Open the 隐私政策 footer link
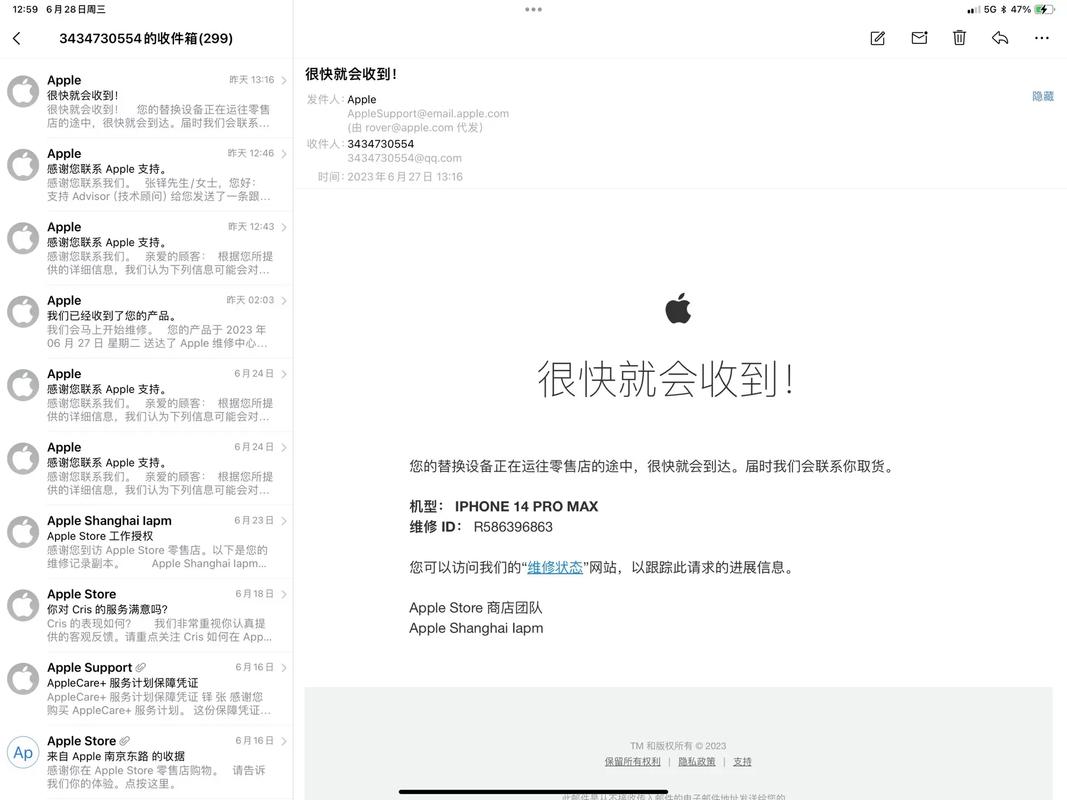 tap(696, 761)
